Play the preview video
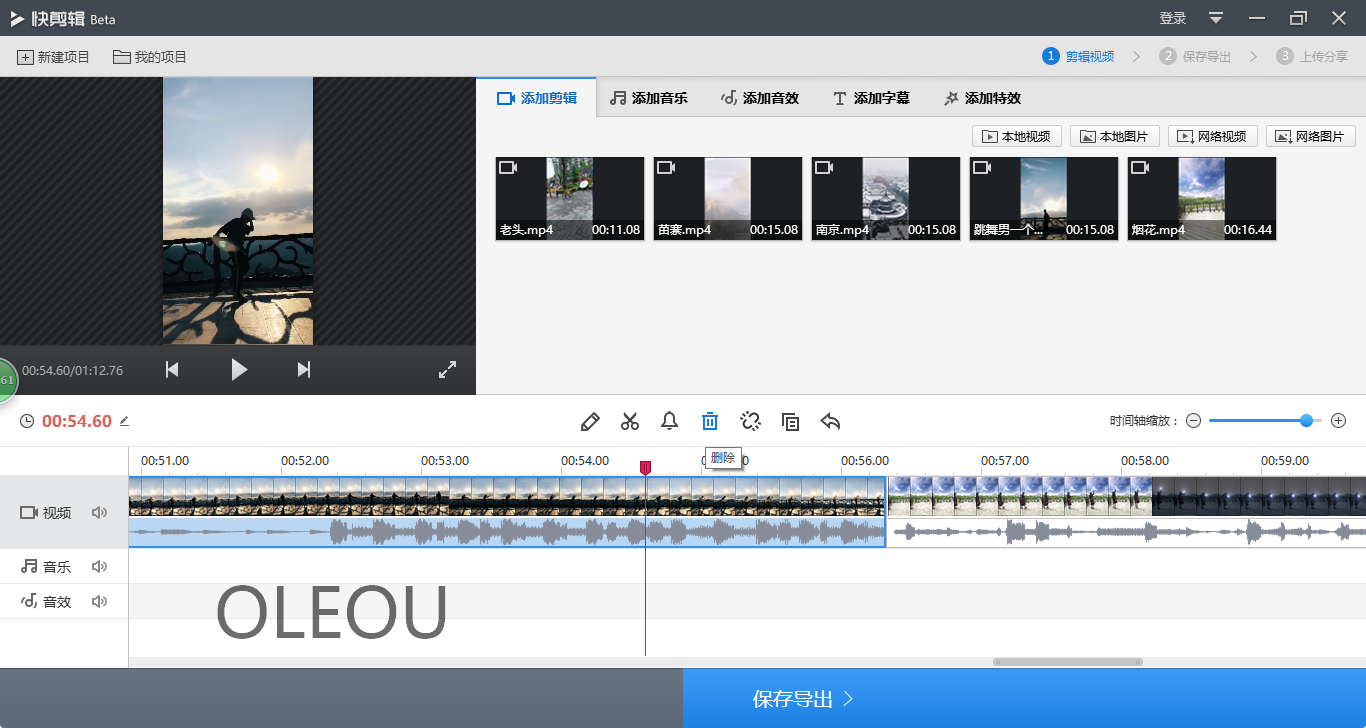 coord(239,370)
